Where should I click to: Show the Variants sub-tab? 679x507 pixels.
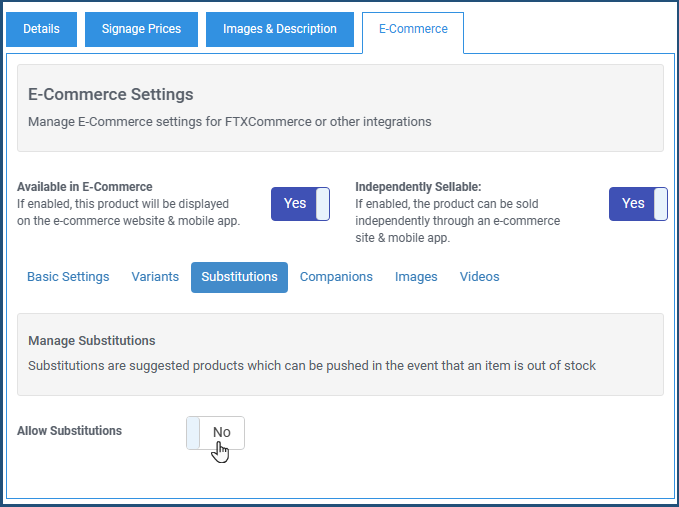pyautogui.click(x=155, y=277)
